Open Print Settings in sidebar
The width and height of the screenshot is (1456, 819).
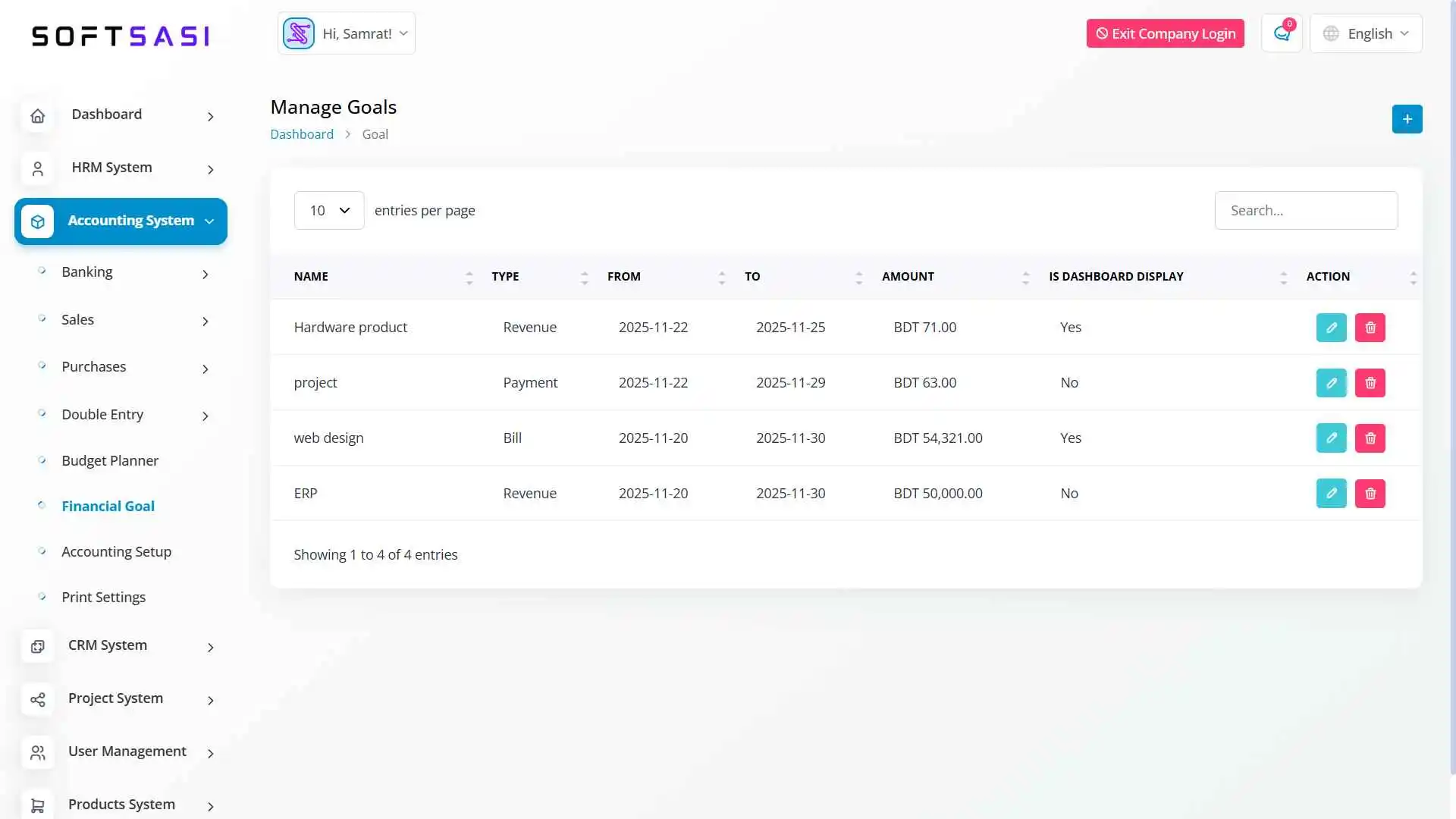[x=103, y=598]
